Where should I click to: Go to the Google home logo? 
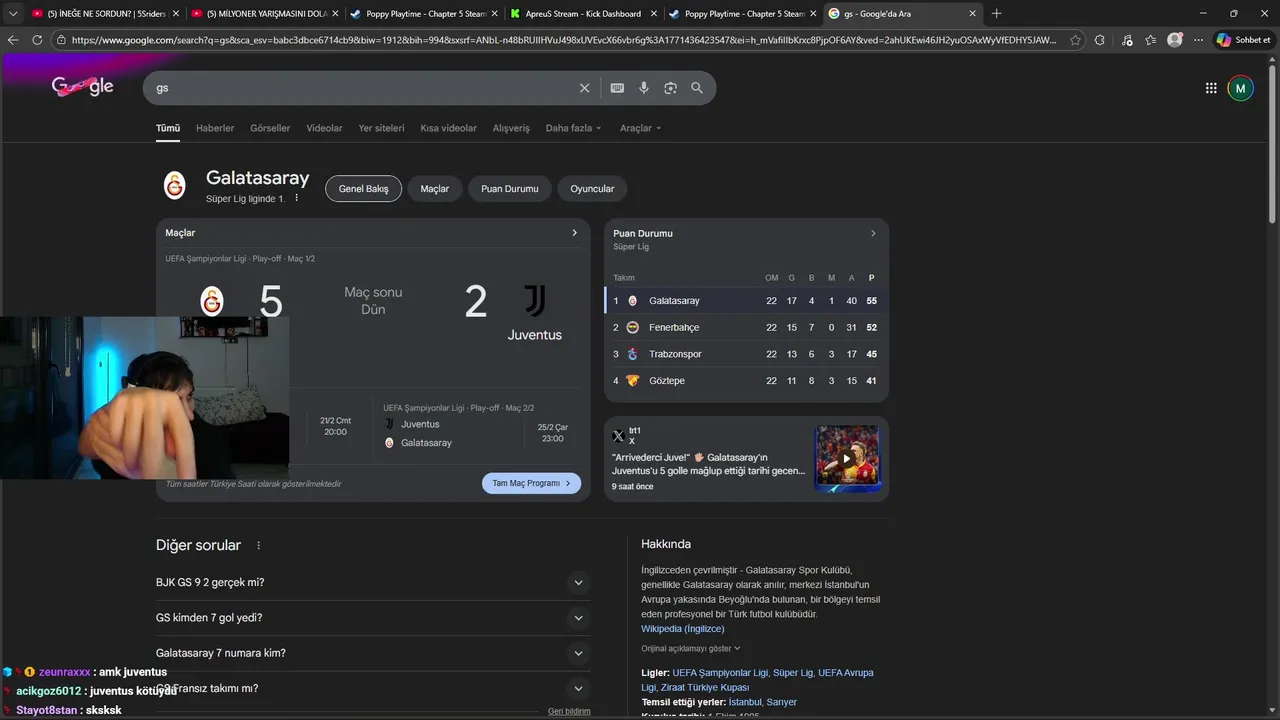82,87
